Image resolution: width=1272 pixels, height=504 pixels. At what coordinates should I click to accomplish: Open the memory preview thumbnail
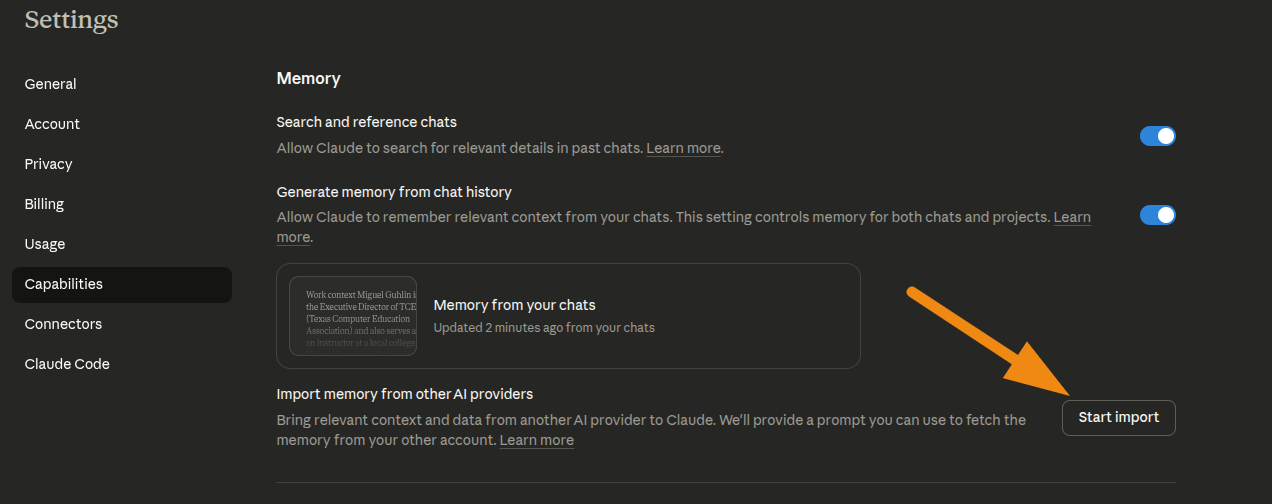[353, 316]
